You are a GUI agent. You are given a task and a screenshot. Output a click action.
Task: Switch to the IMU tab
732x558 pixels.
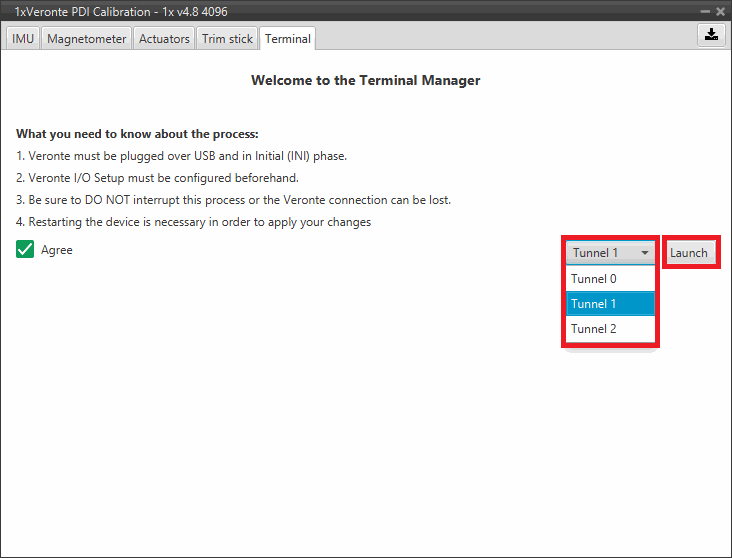coord(23,39)
